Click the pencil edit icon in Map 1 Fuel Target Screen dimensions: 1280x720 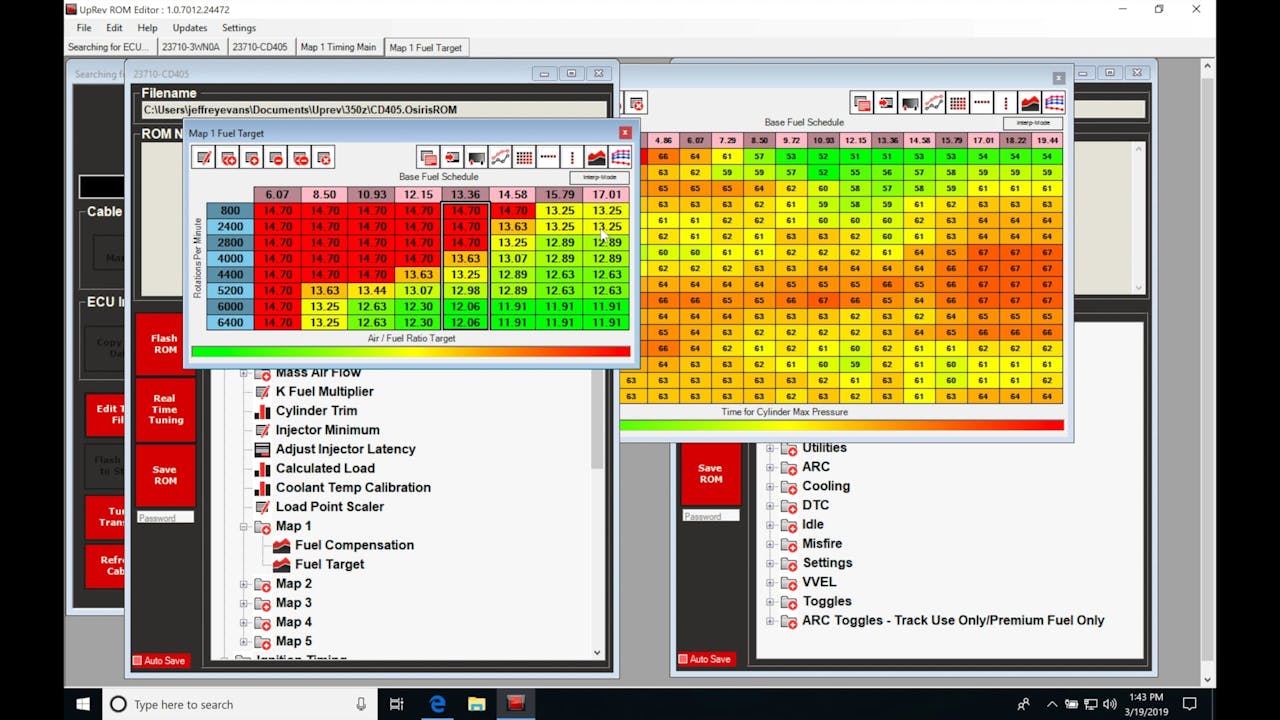(204, 157)
